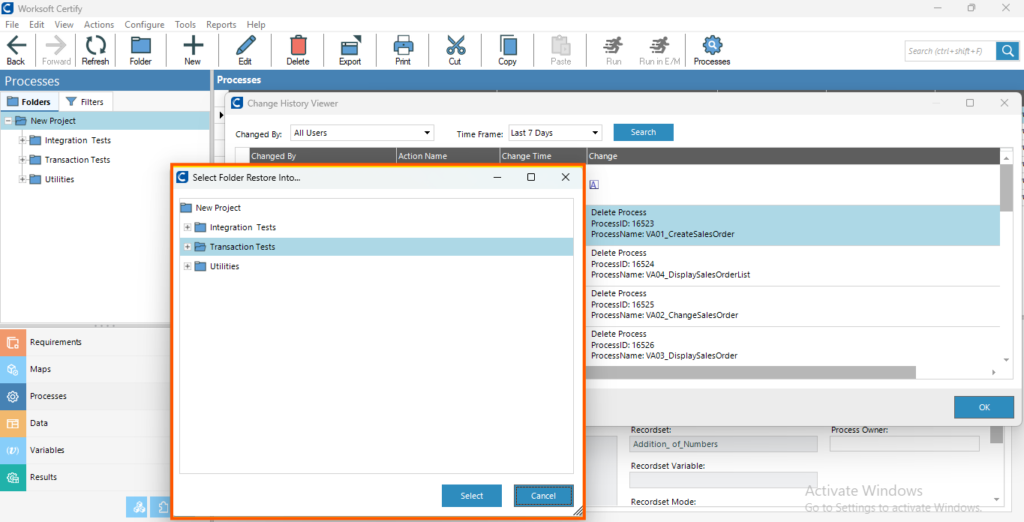Click the Recordset field
Screen dimensions: 1024x522
(724, 444)
